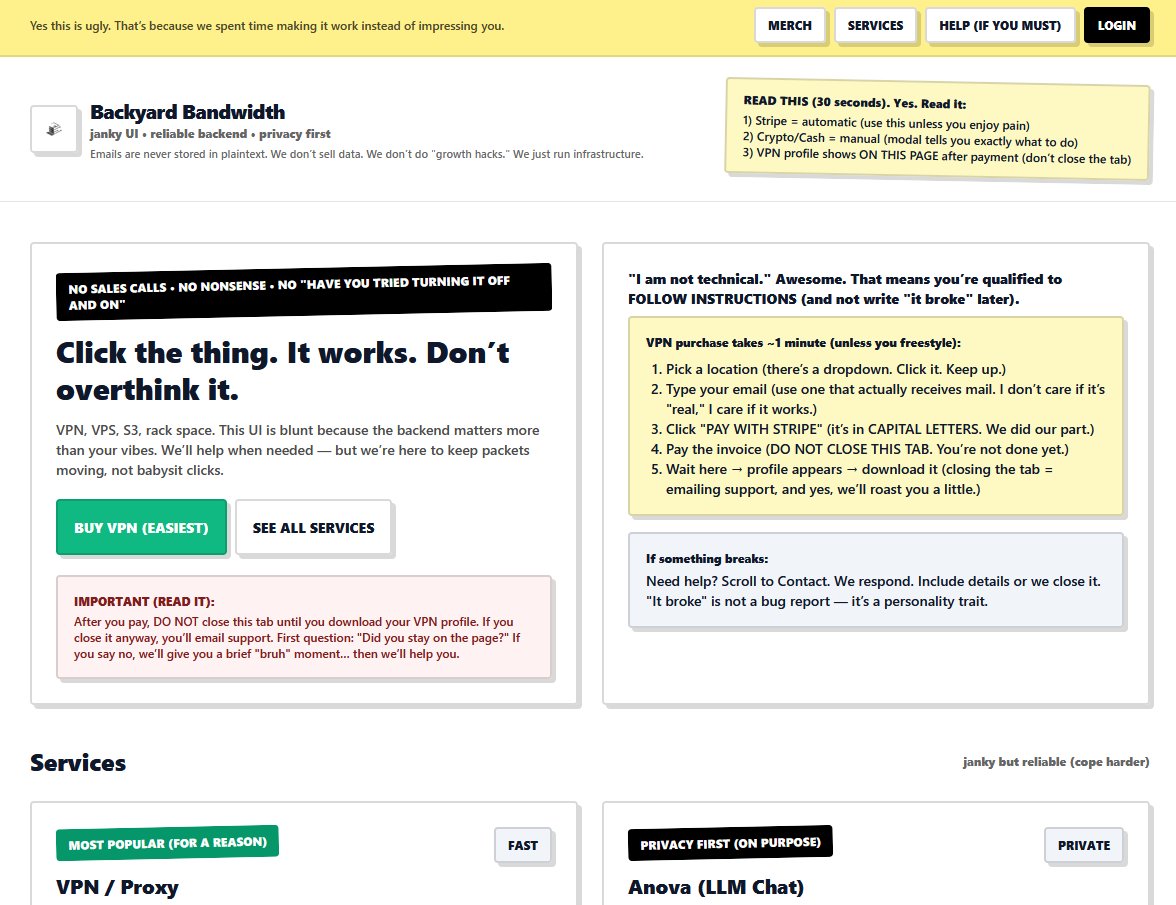Click '2) Crypto/Cash = manual' note line
This screenshot has width=1176, height=905.
tap(910, 139)
